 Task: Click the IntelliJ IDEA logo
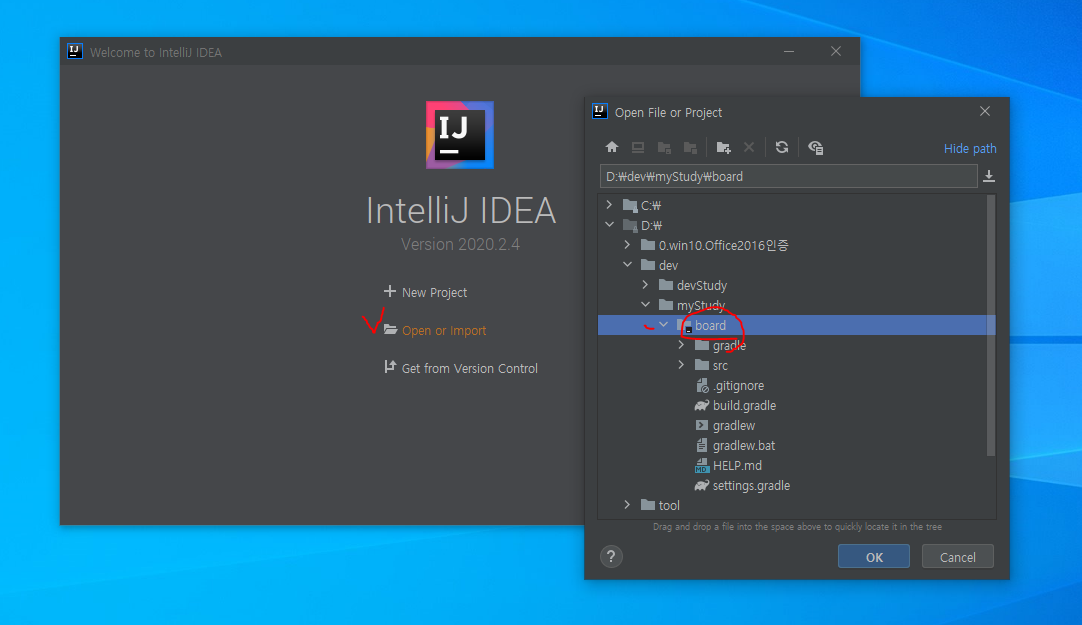pos(460,135)
